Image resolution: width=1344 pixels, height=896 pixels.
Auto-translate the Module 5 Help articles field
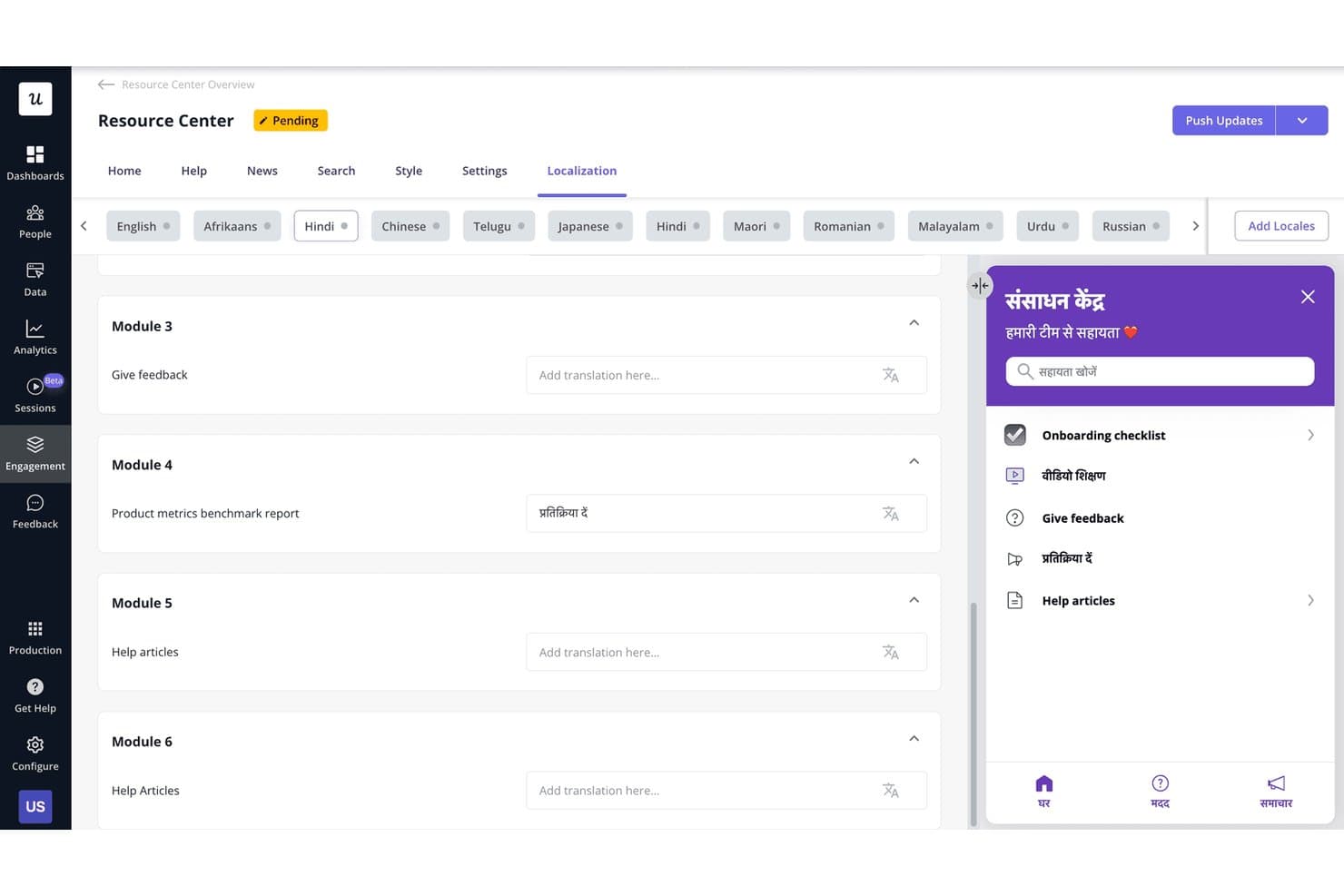coord(891,652)
